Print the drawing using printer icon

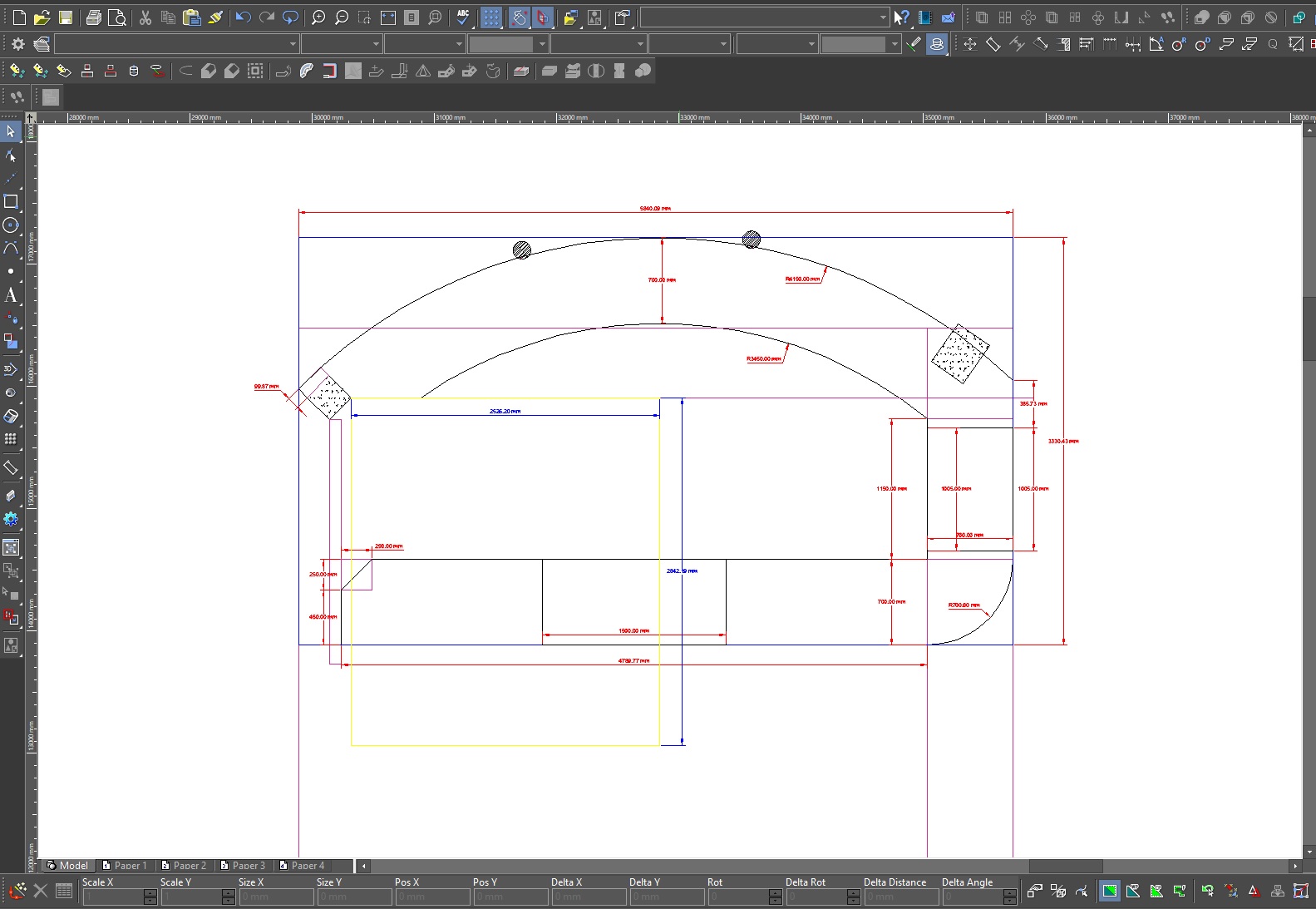click(94, 17)
